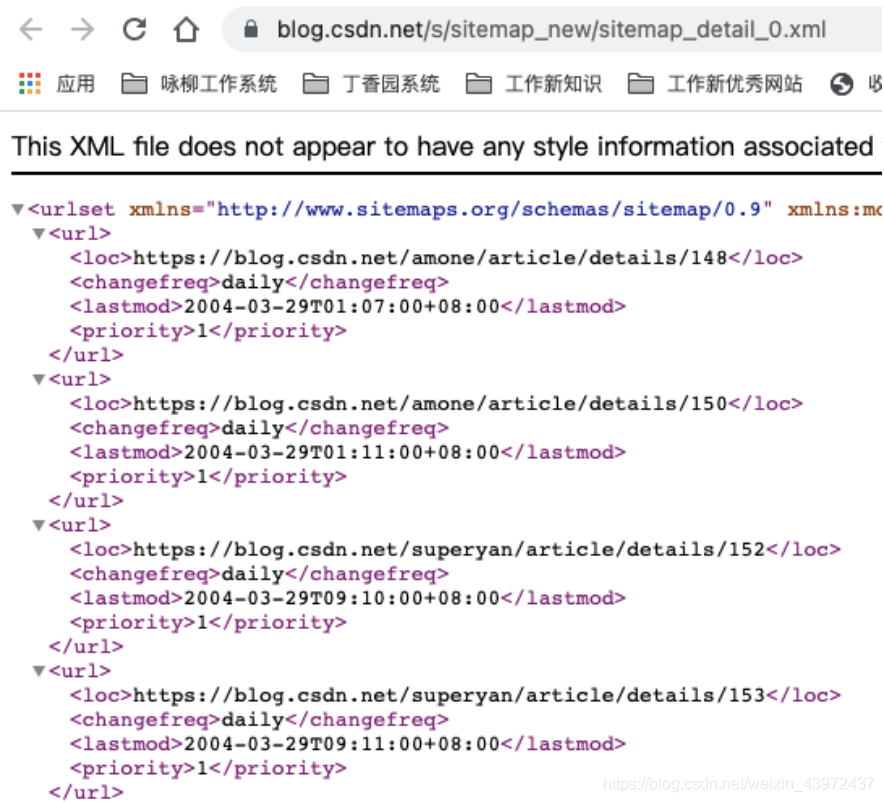The image size is (884, 802).
Task: Select the amone/article/details/148 URL text
Action: point(430,258)
